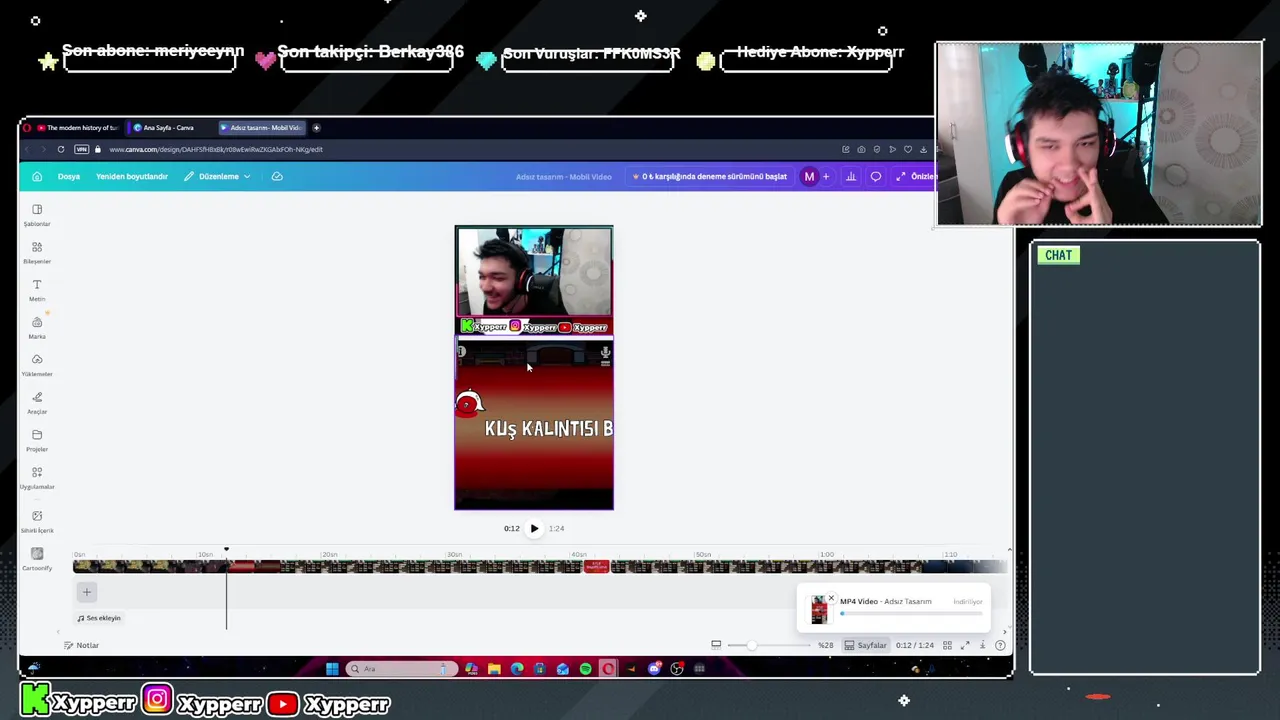Open the analytics bar chart icon
This screenshot has height=720, width=1280.
851,176
